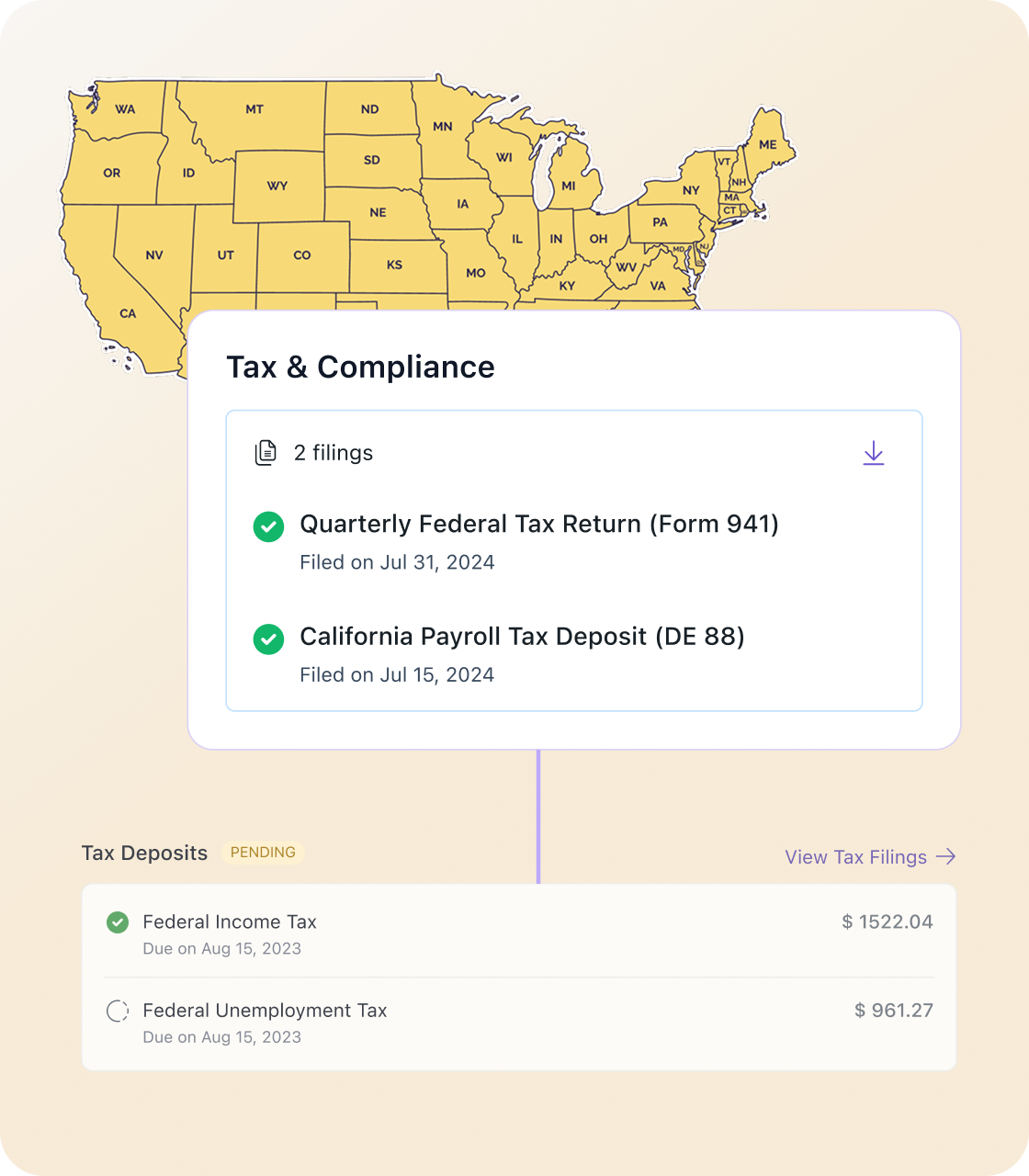Select Montana state on the map
Viewport: 1029px width, 1176px height.
(254, 109)
